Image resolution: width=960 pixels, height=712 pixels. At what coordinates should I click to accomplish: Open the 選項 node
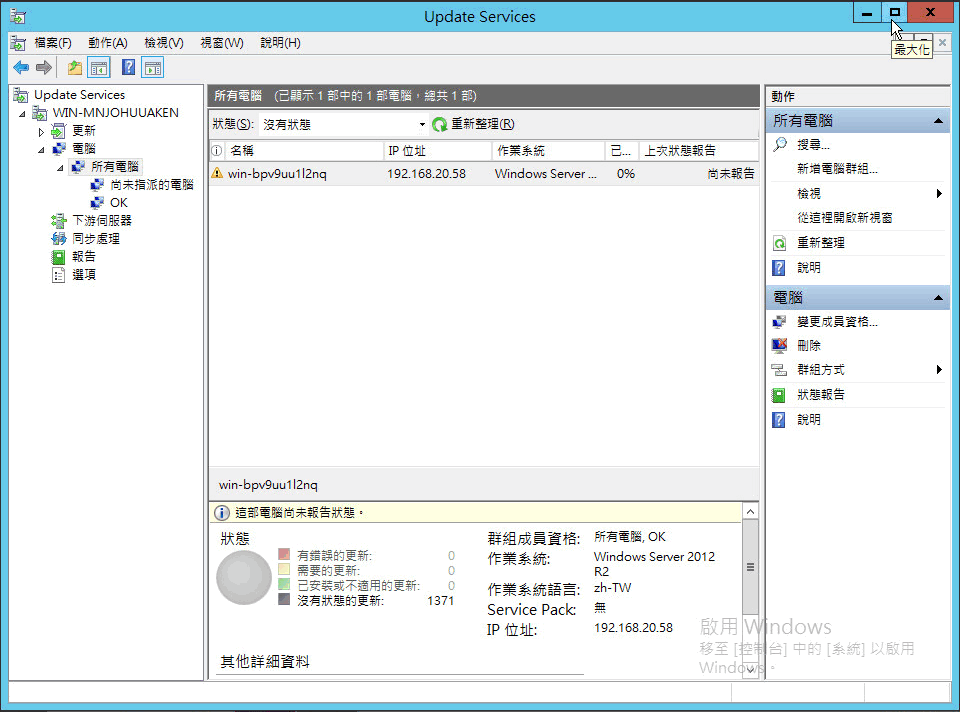84,274
